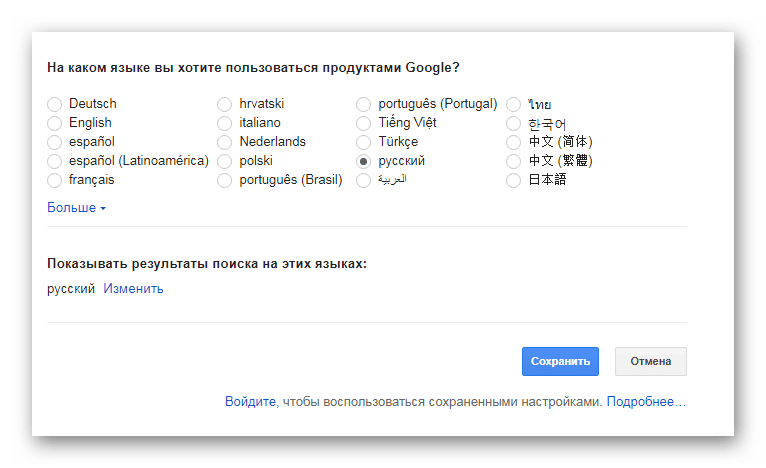Open the Изменить search languages link

click(x=133, y=289)
